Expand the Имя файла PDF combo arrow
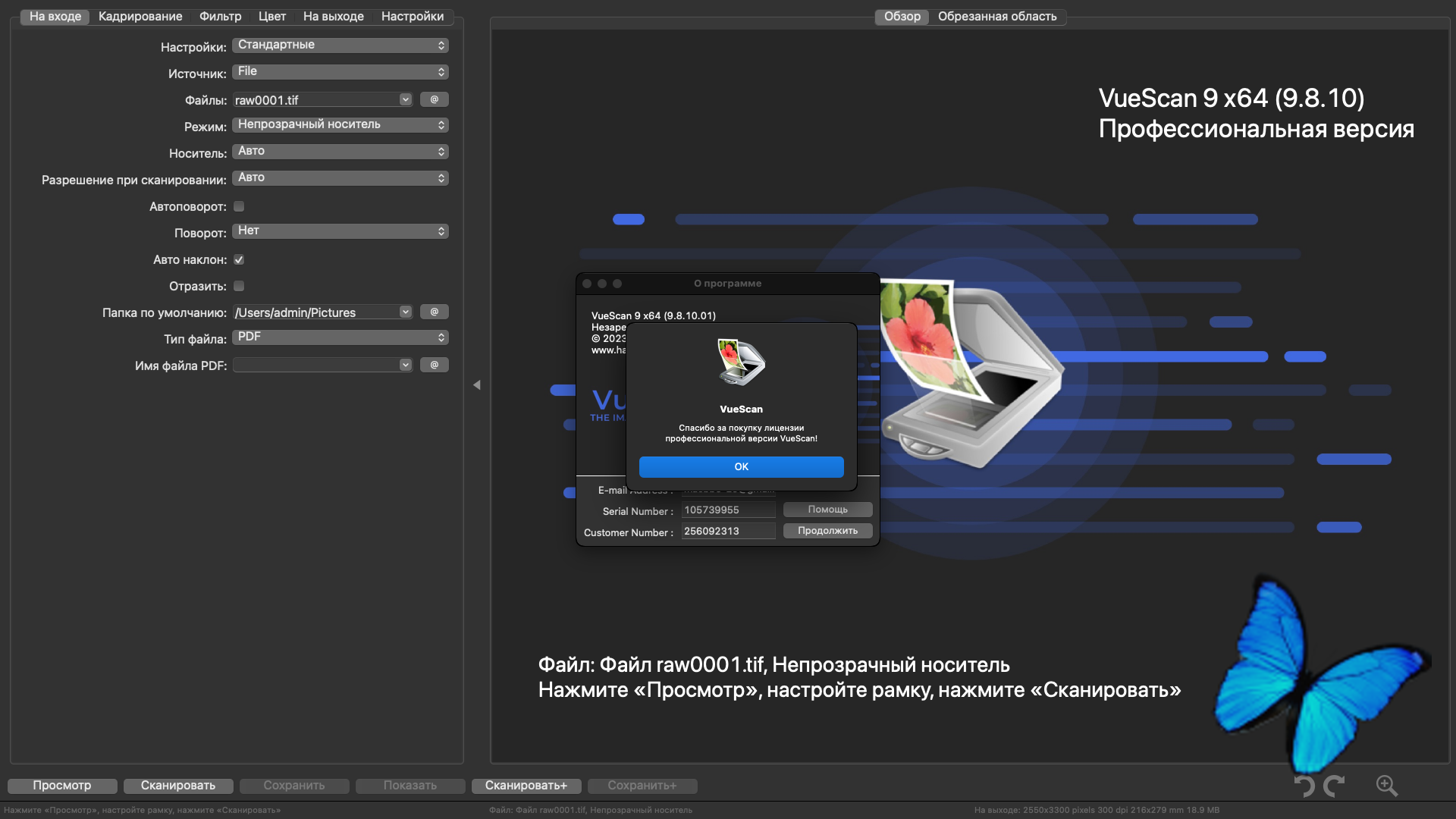The height and width of the screenshot is (819, 1456). 406,365
